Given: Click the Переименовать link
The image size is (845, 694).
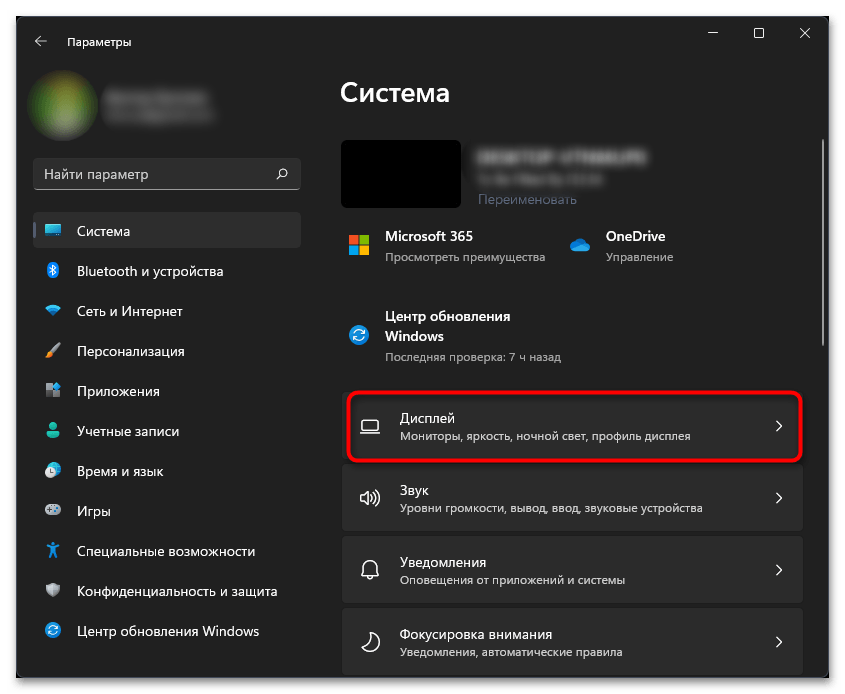Looking at the screenshot, I should point(527,199).
